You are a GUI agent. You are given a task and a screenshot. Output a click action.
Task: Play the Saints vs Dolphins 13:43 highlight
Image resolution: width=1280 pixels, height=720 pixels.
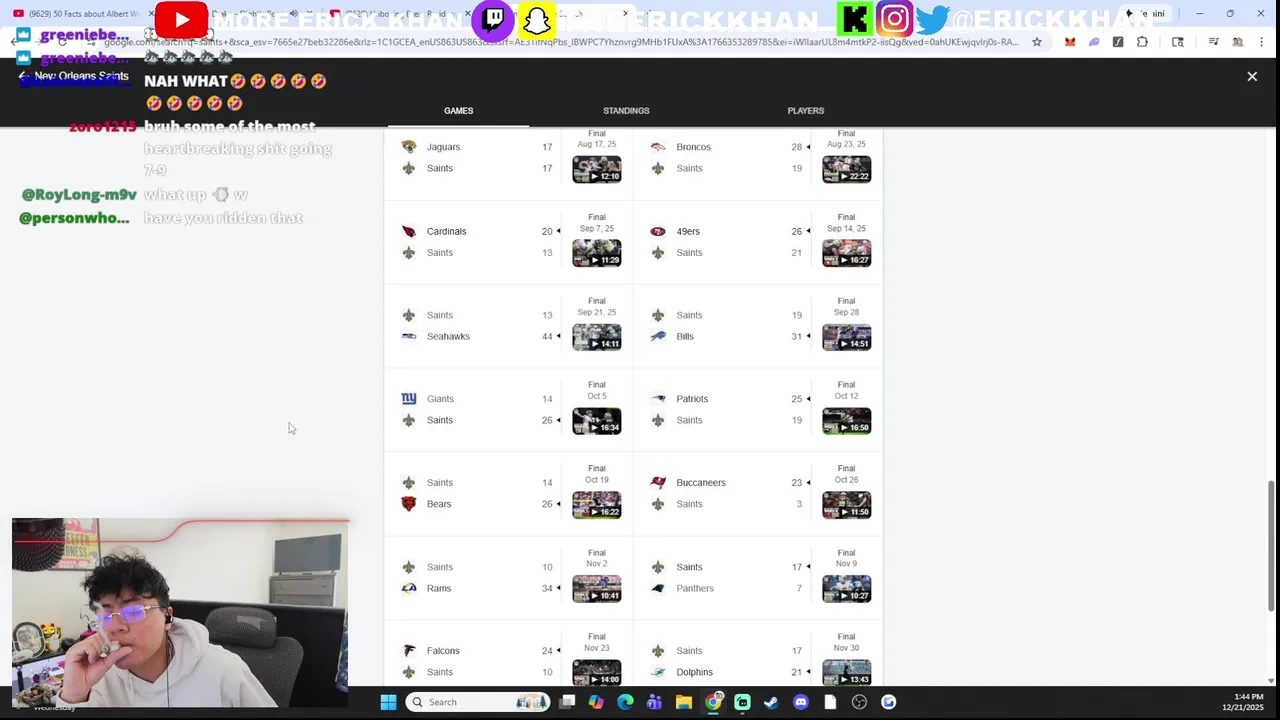click(846, 673)
